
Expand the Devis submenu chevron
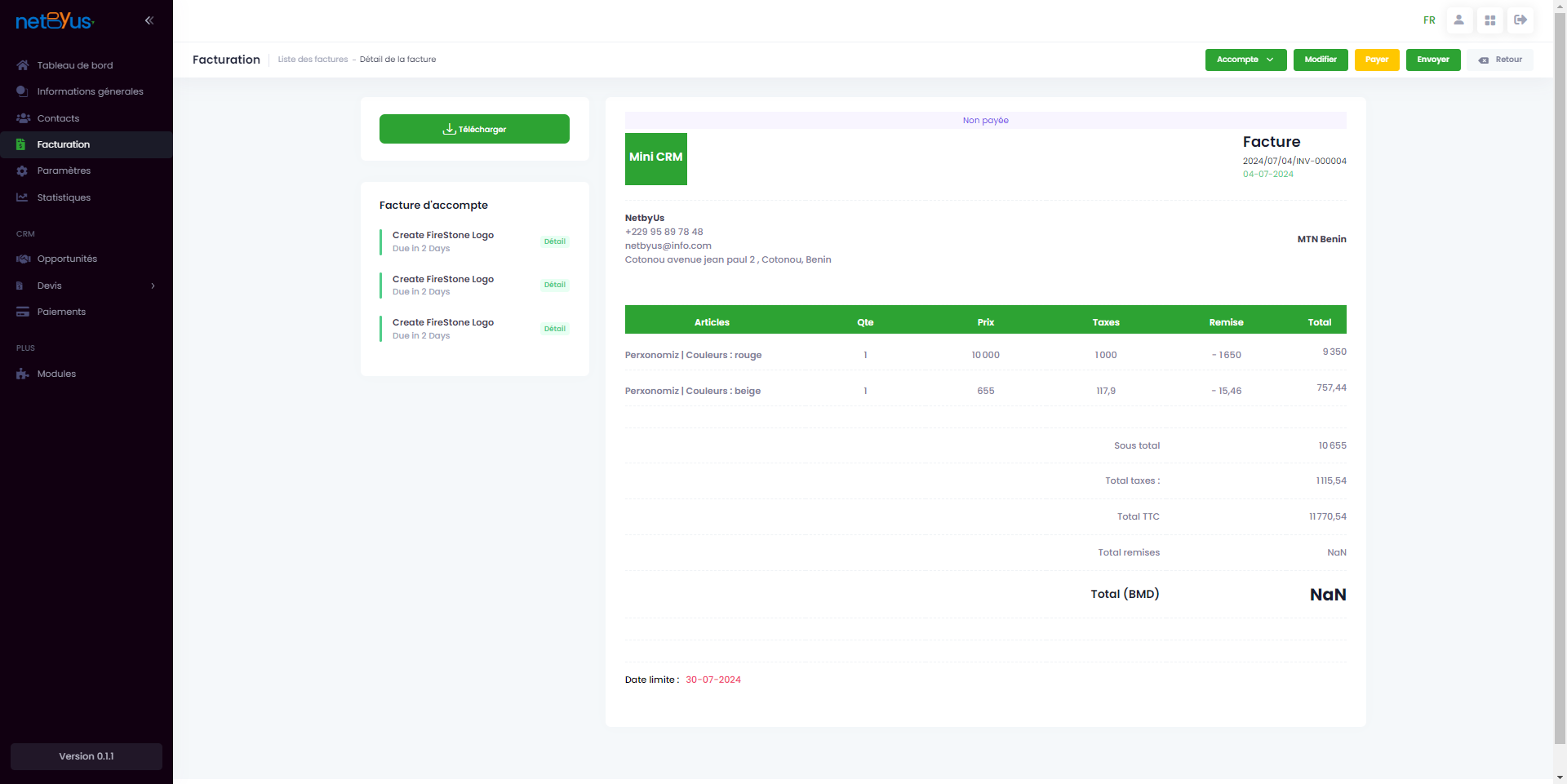[x=153, y=286]
